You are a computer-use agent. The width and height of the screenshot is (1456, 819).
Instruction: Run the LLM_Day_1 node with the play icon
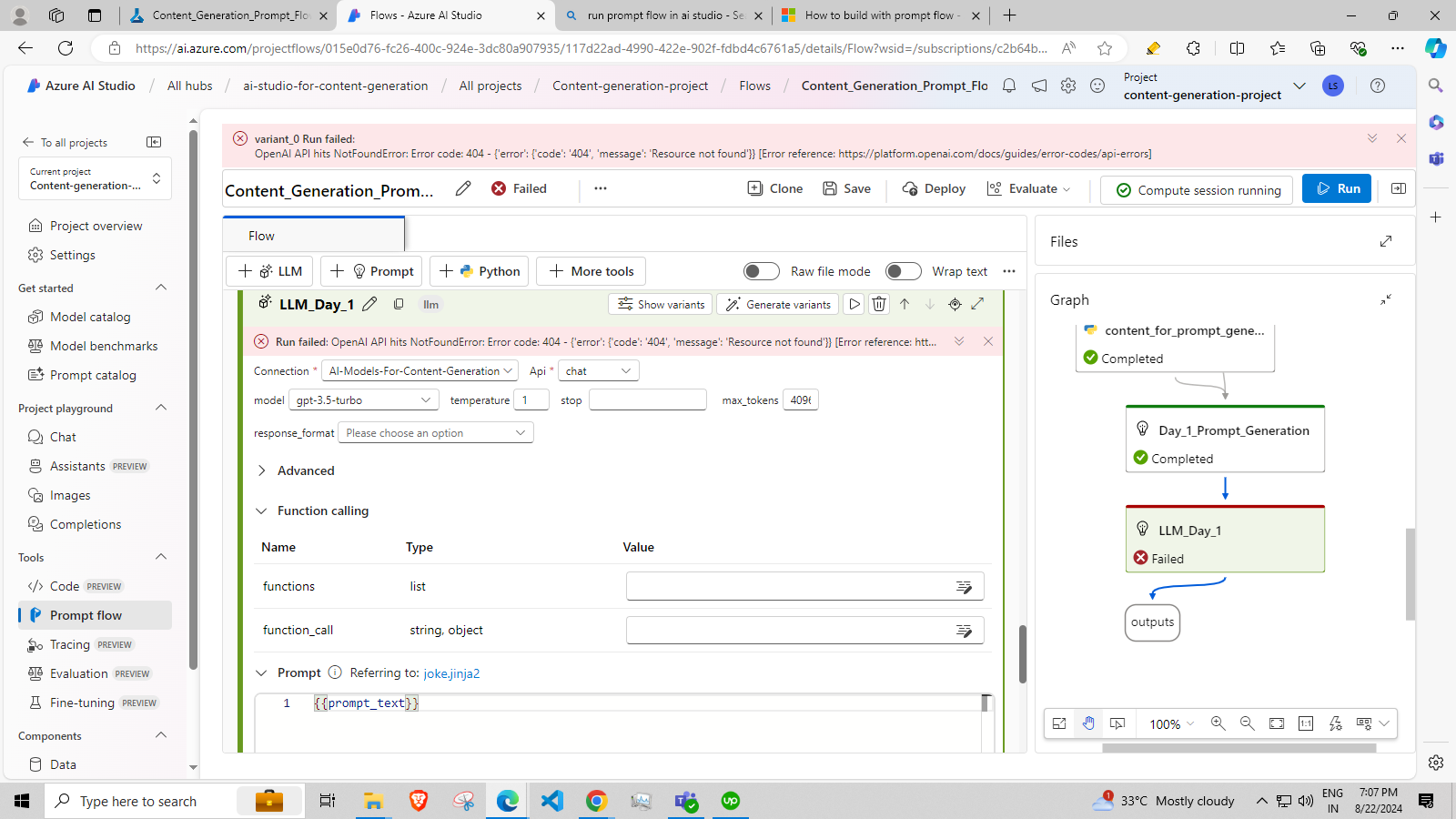(x=853, y=304)
